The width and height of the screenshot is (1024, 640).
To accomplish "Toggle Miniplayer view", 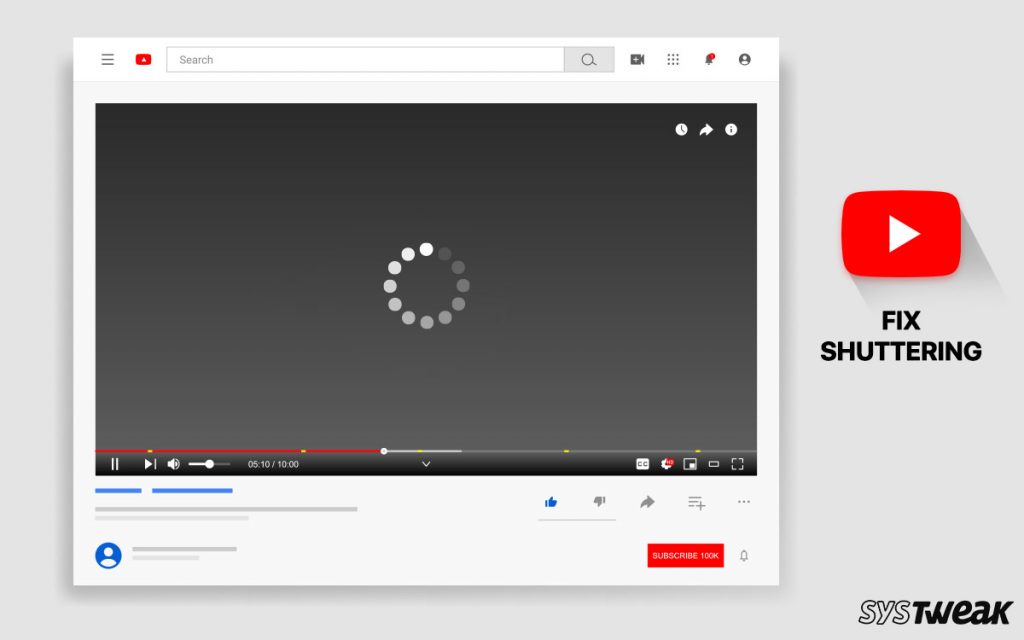I will coord(714,464).
